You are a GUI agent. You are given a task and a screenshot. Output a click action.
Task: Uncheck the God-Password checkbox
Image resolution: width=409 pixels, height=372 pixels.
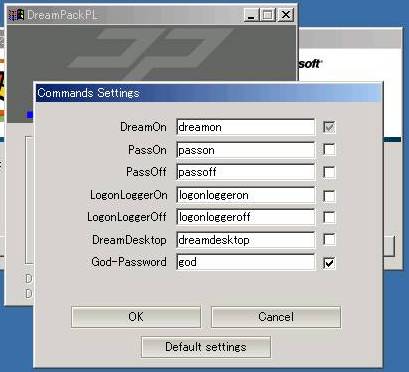tap(329, 263)
